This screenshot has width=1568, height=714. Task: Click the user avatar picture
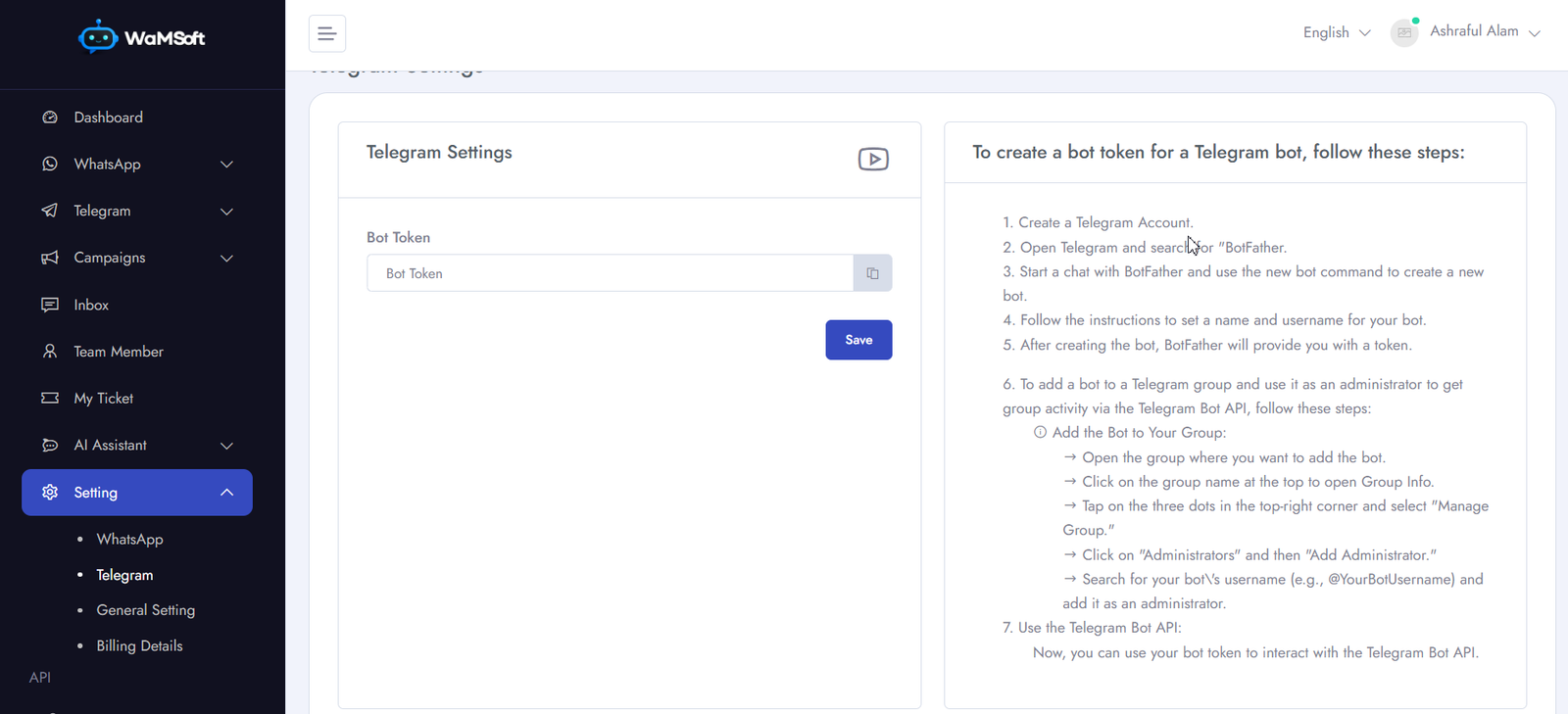[1404, 32]
